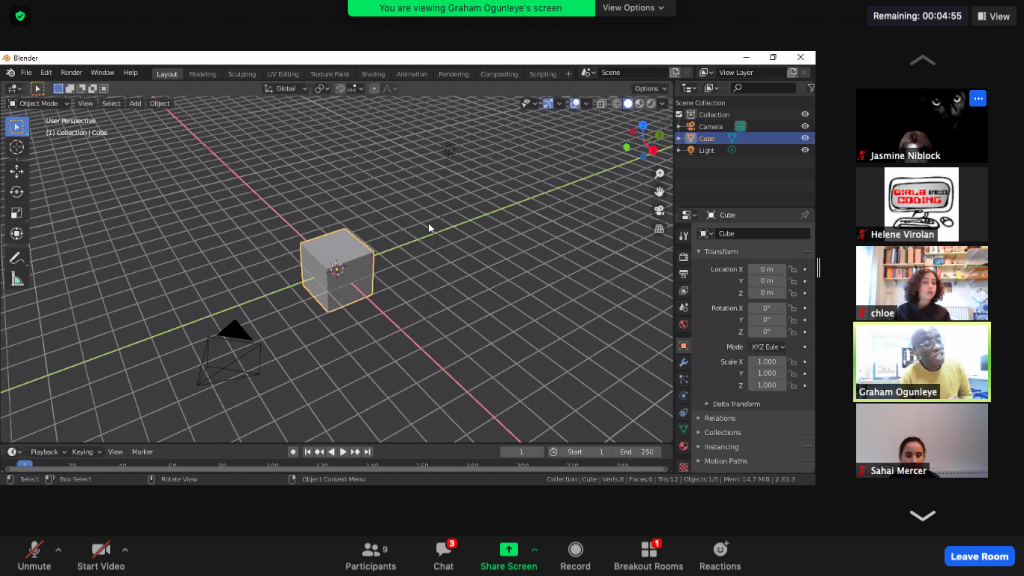Expand the Relations panel
Screen dimensions: 1024x576
pos(720,418)
